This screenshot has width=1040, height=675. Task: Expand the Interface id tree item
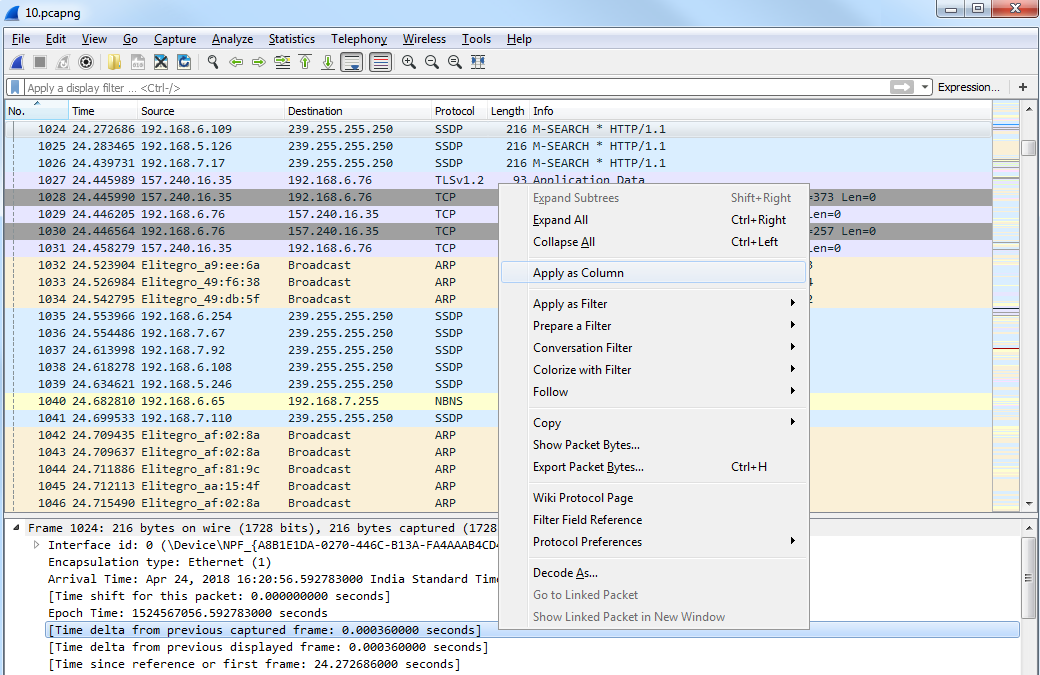tap(37, 545)
